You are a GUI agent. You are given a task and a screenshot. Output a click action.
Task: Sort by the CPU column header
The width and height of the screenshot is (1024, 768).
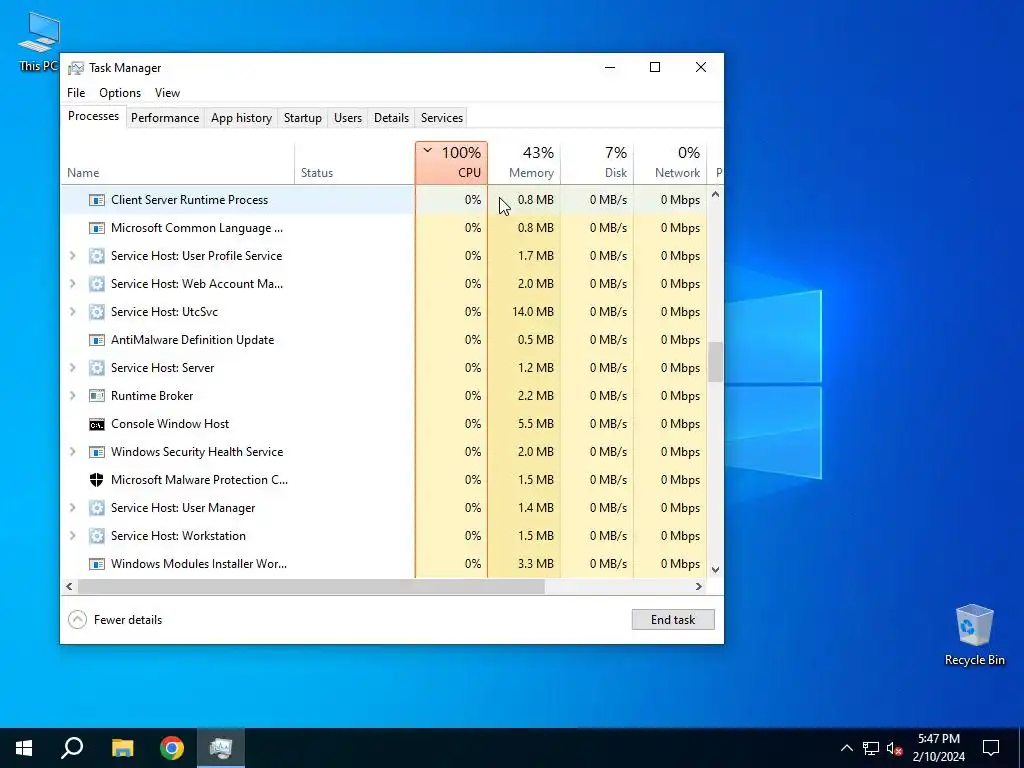(451, 163)
